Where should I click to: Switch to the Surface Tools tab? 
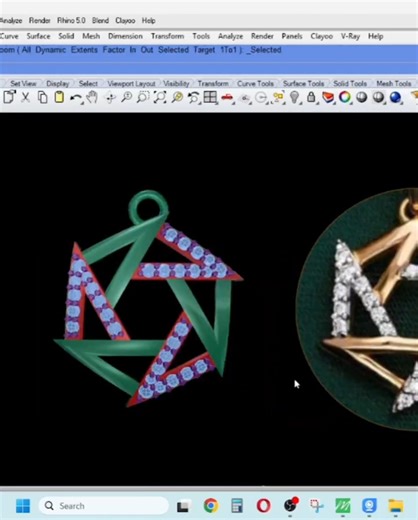[x=303, y=83]
